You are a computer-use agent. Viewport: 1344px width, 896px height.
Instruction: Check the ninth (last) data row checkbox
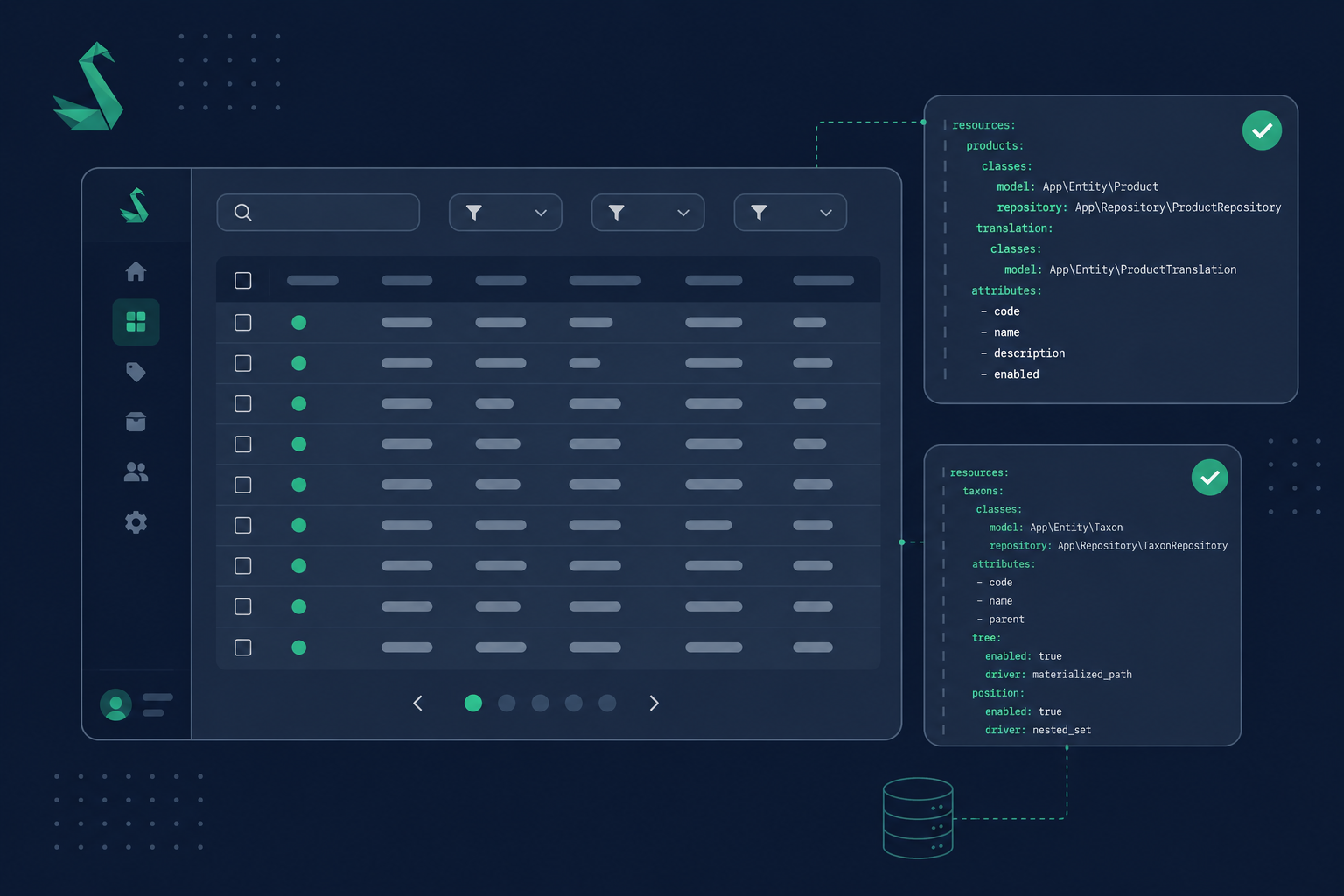pyautogui.click(x=243, y=647)
